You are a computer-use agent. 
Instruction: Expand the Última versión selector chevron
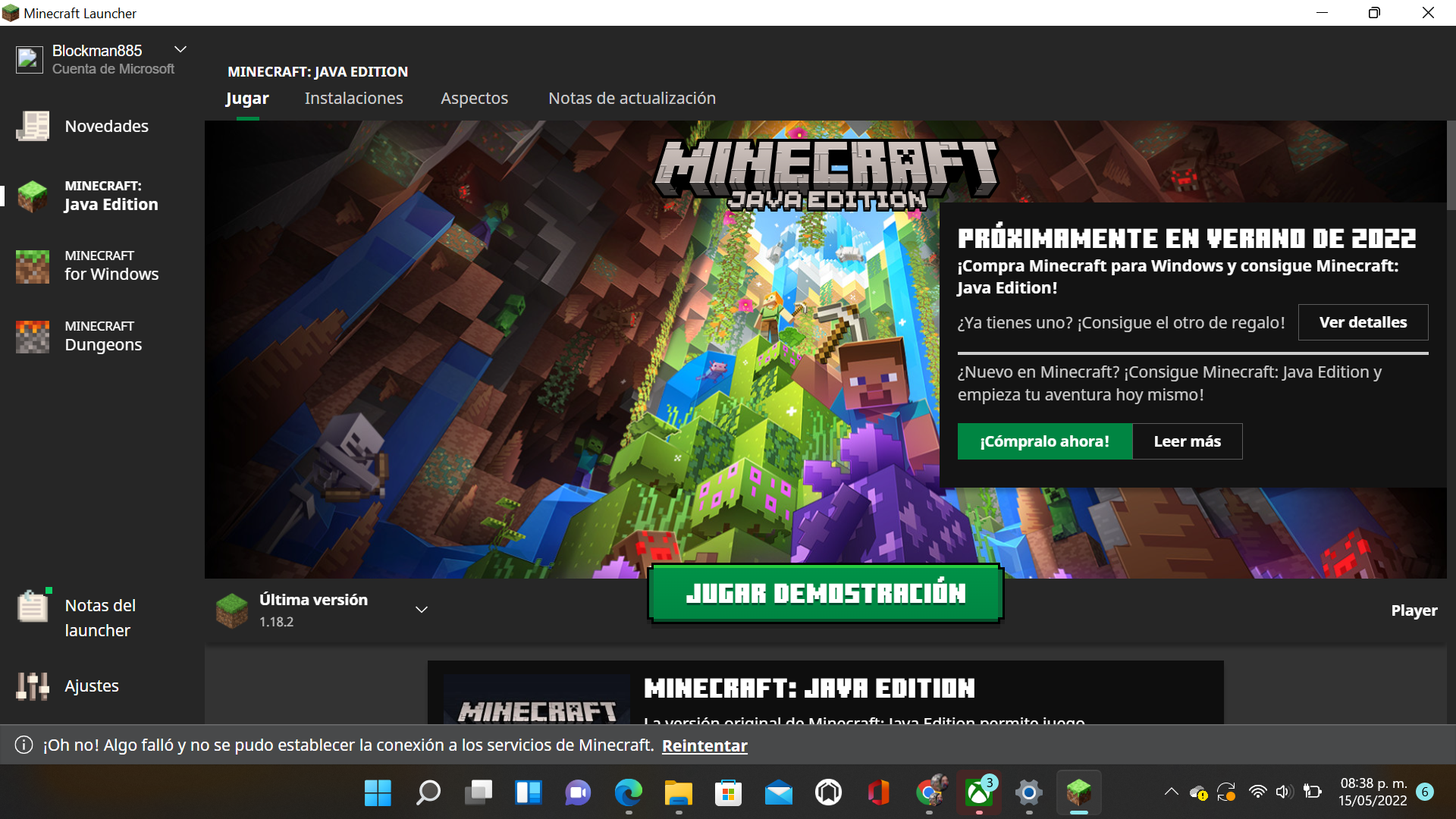tap(422, 610)
